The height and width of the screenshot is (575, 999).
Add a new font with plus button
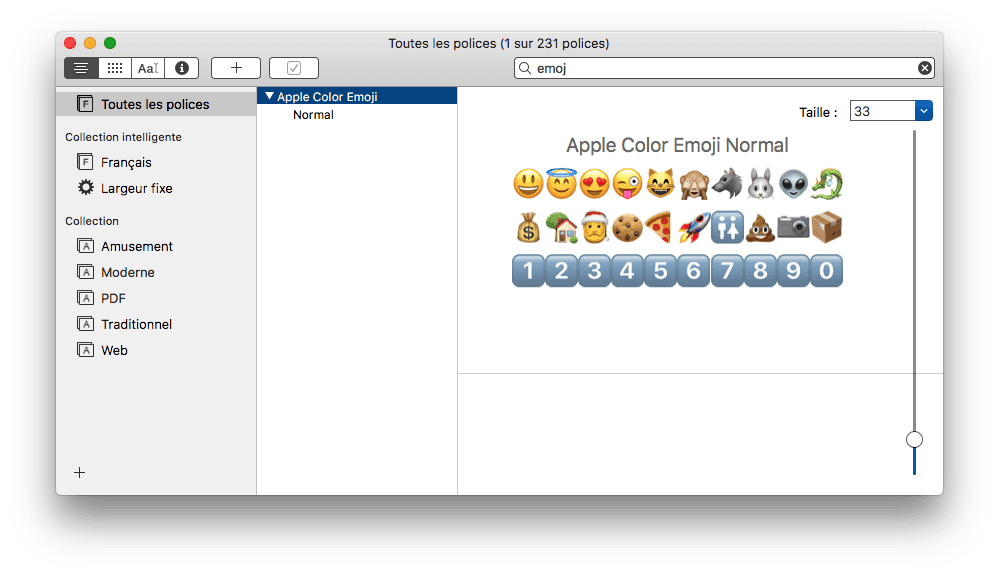[x=236, y=68]
